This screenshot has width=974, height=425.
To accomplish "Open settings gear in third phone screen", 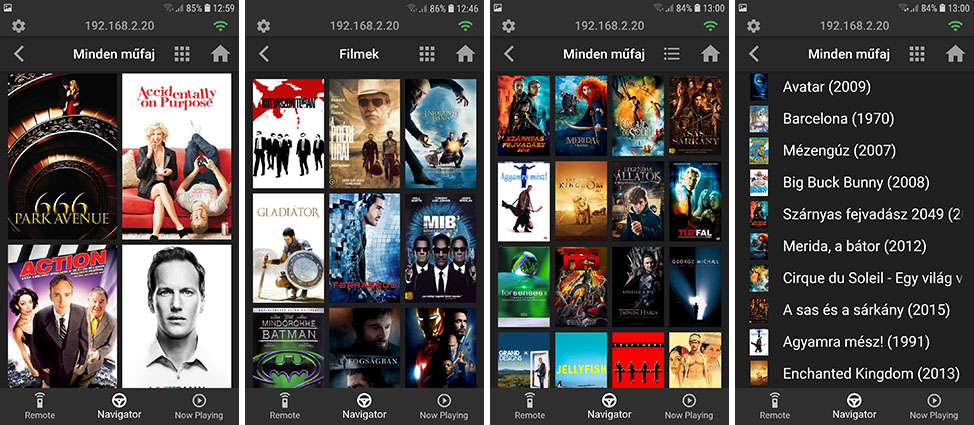I will (x=509, y=26).
